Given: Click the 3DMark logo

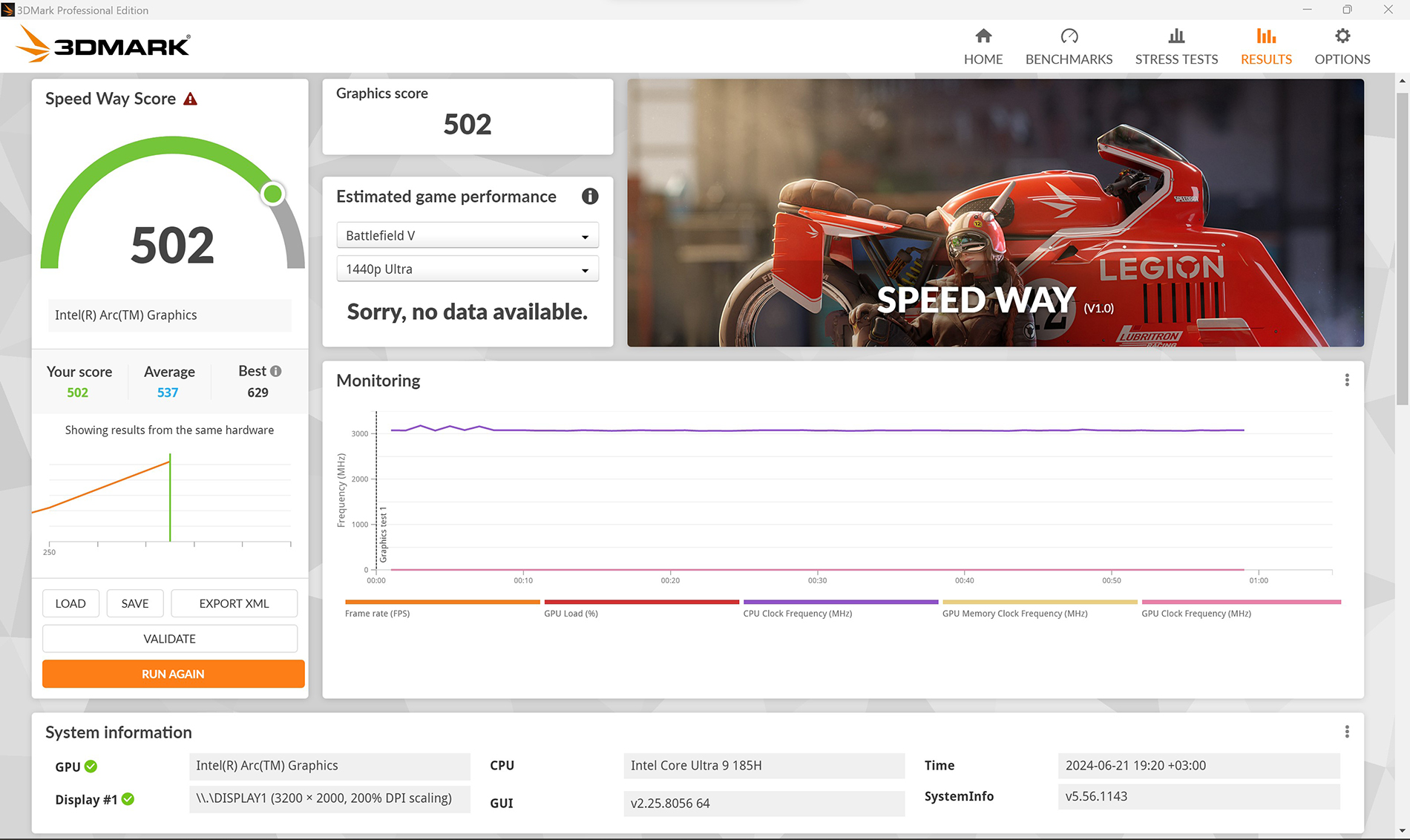Looking at the screenshot, I should 104,45.
